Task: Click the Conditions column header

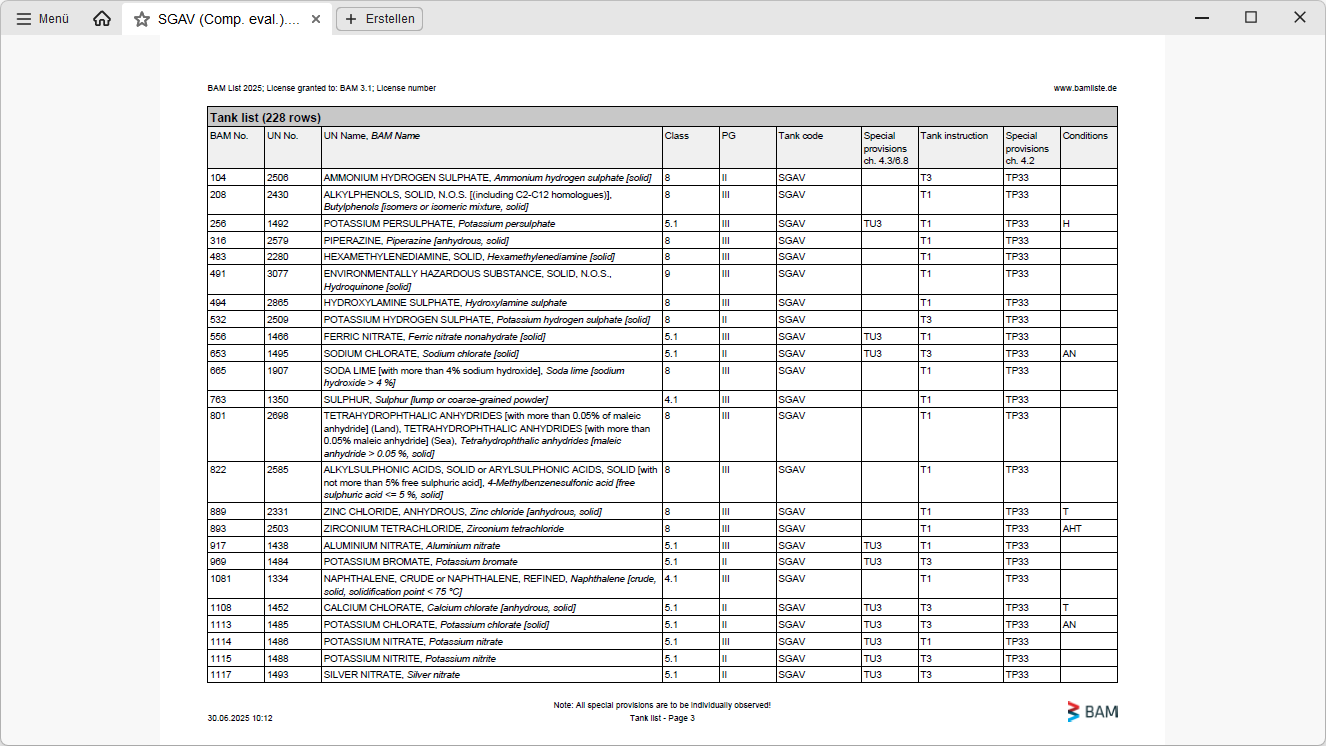Action: tap(1085, 136)
